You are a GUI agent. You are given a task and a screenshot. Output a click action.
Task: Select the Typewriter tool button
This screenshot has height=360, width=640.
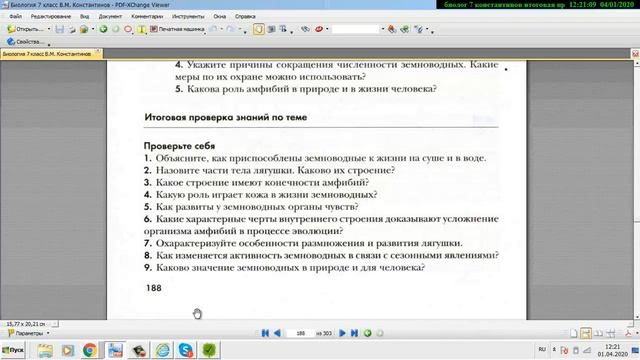pos(177,29)
